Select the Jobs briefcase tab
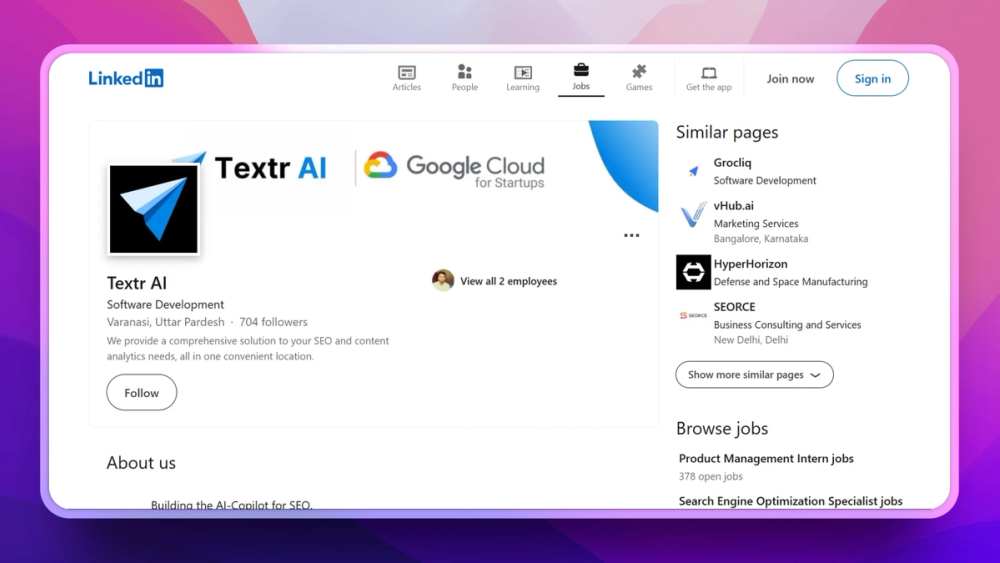The width and height of the screenshot is (1000, 563). [581, 77]
